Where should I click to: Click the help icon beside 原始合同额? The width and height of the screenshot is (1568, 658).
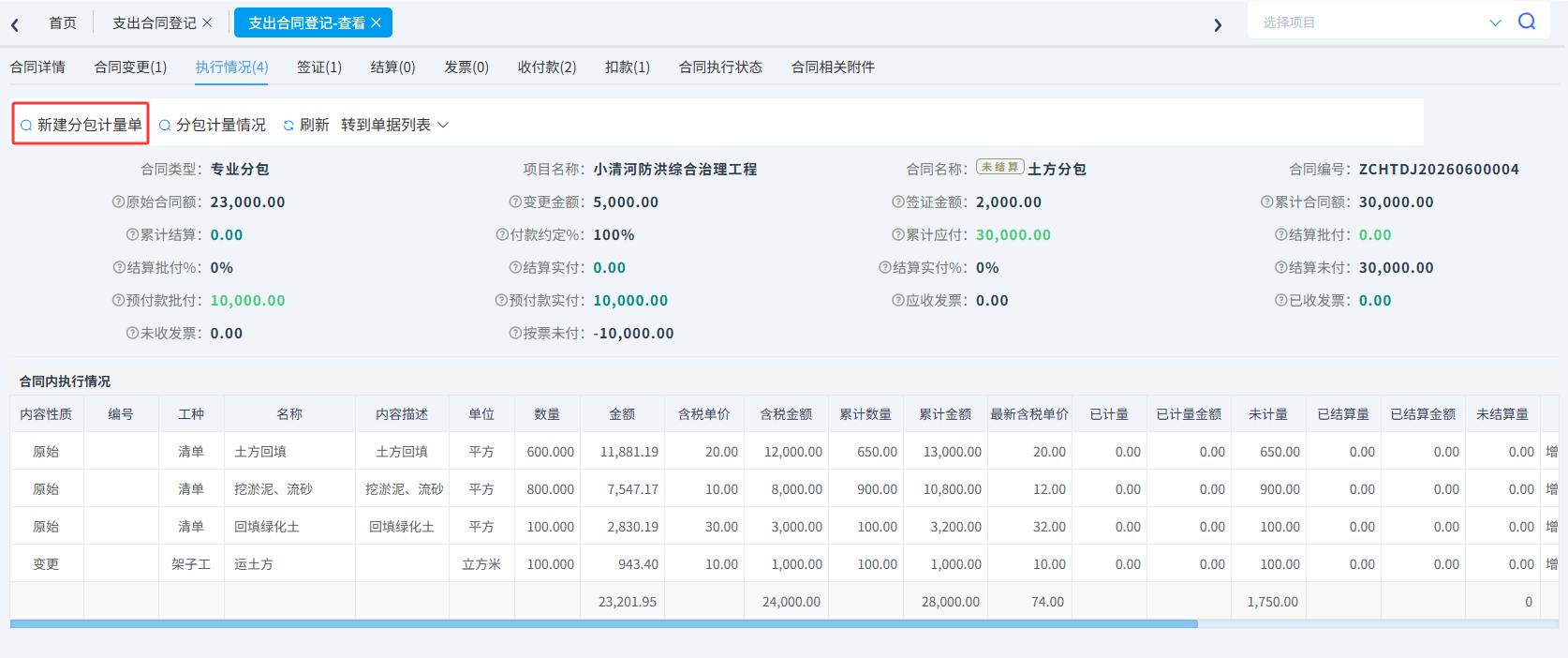118,202
